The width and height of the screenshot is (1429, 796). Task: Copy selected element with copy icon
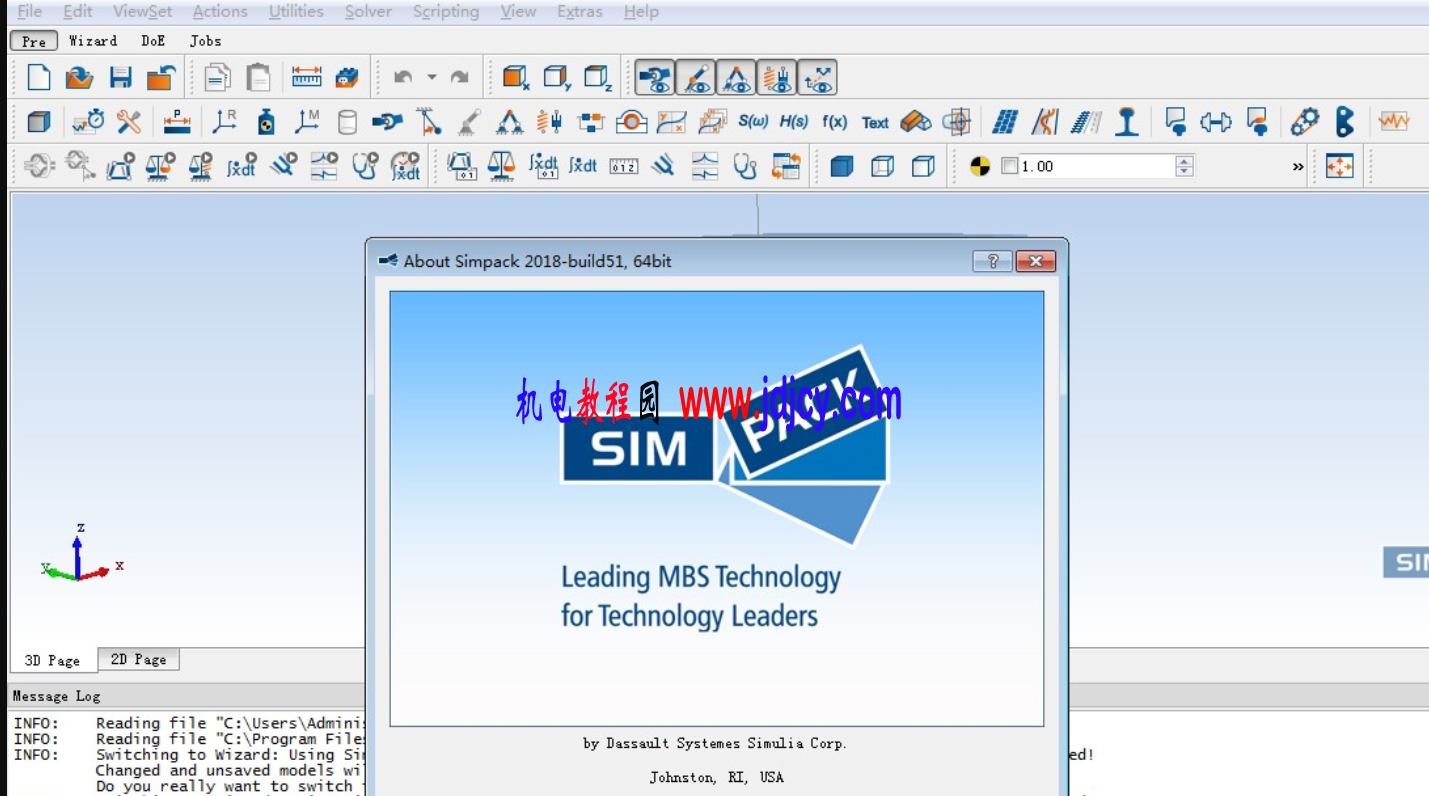[217, 78]
